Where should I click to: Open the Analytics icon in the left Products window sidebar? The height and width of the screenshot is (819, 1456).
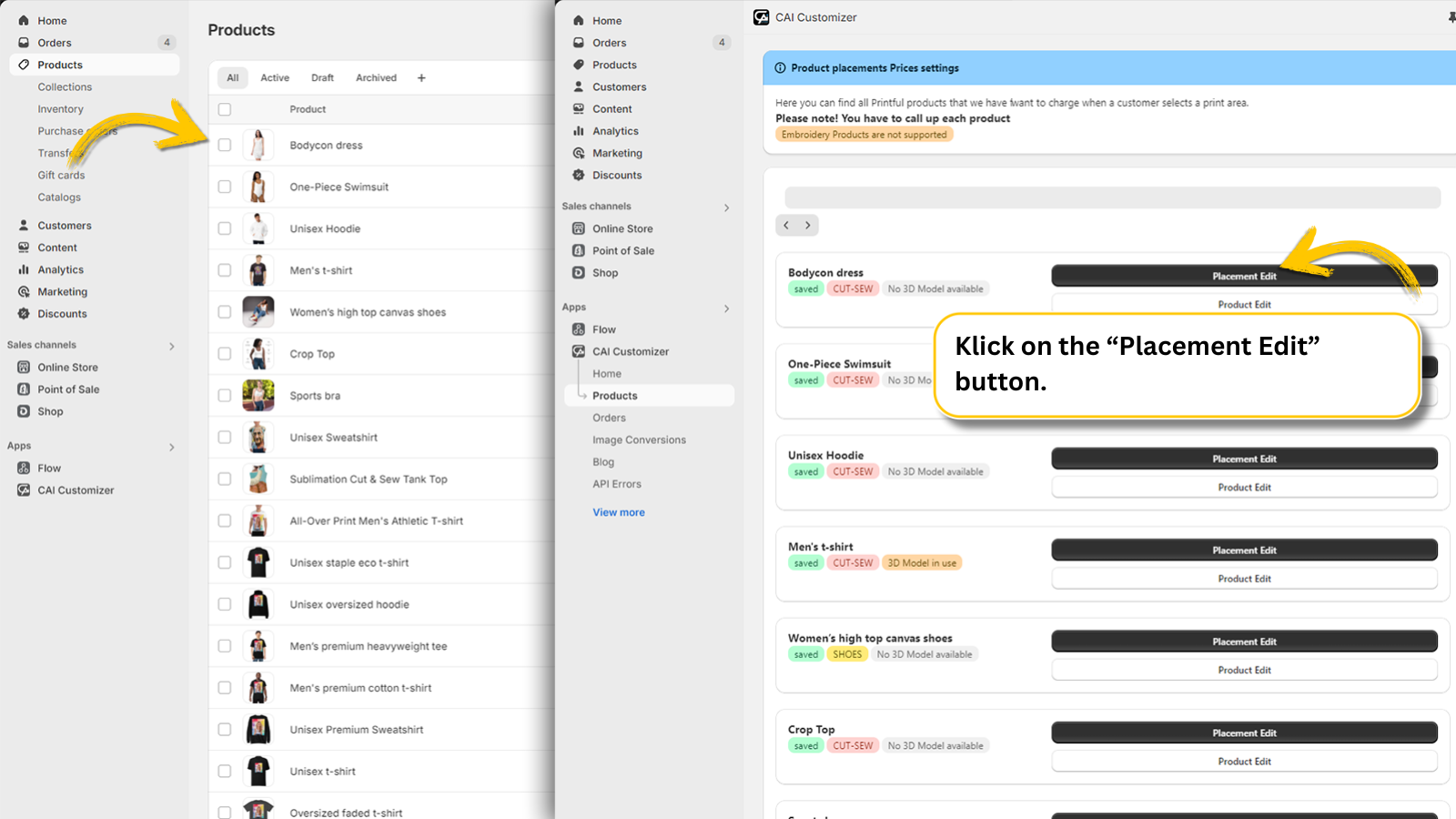pos(24,269)
